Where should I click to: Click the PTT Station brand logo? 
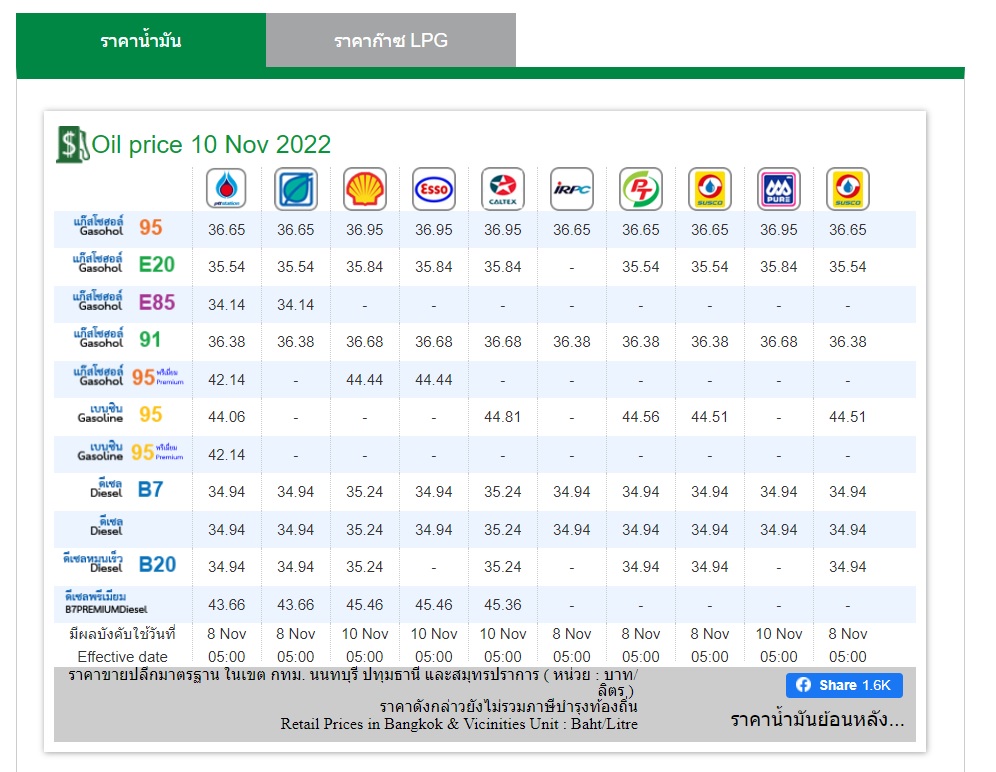point(226,189)
